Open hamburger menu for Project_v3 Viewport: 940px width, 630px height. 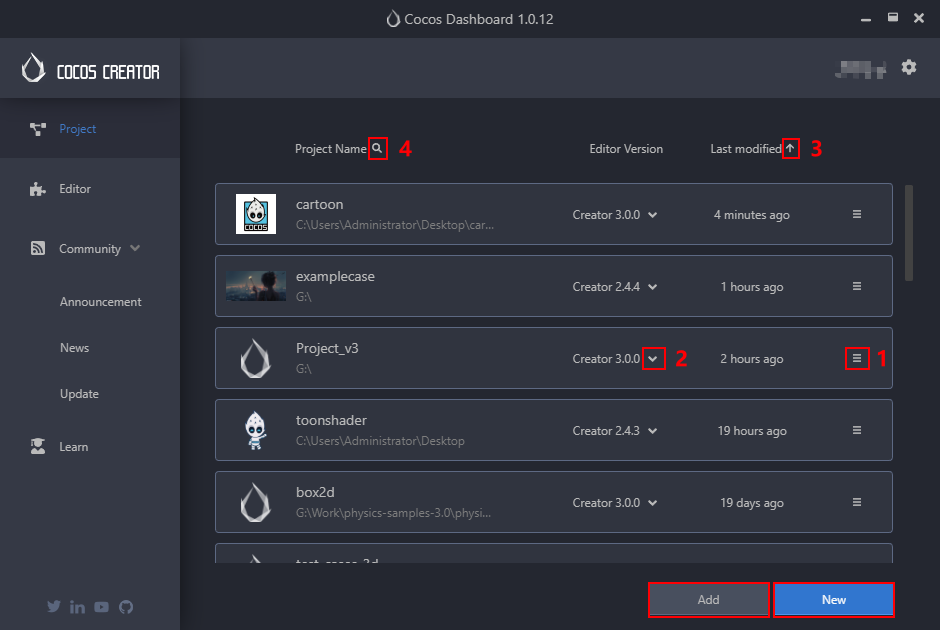coord(857,358)
